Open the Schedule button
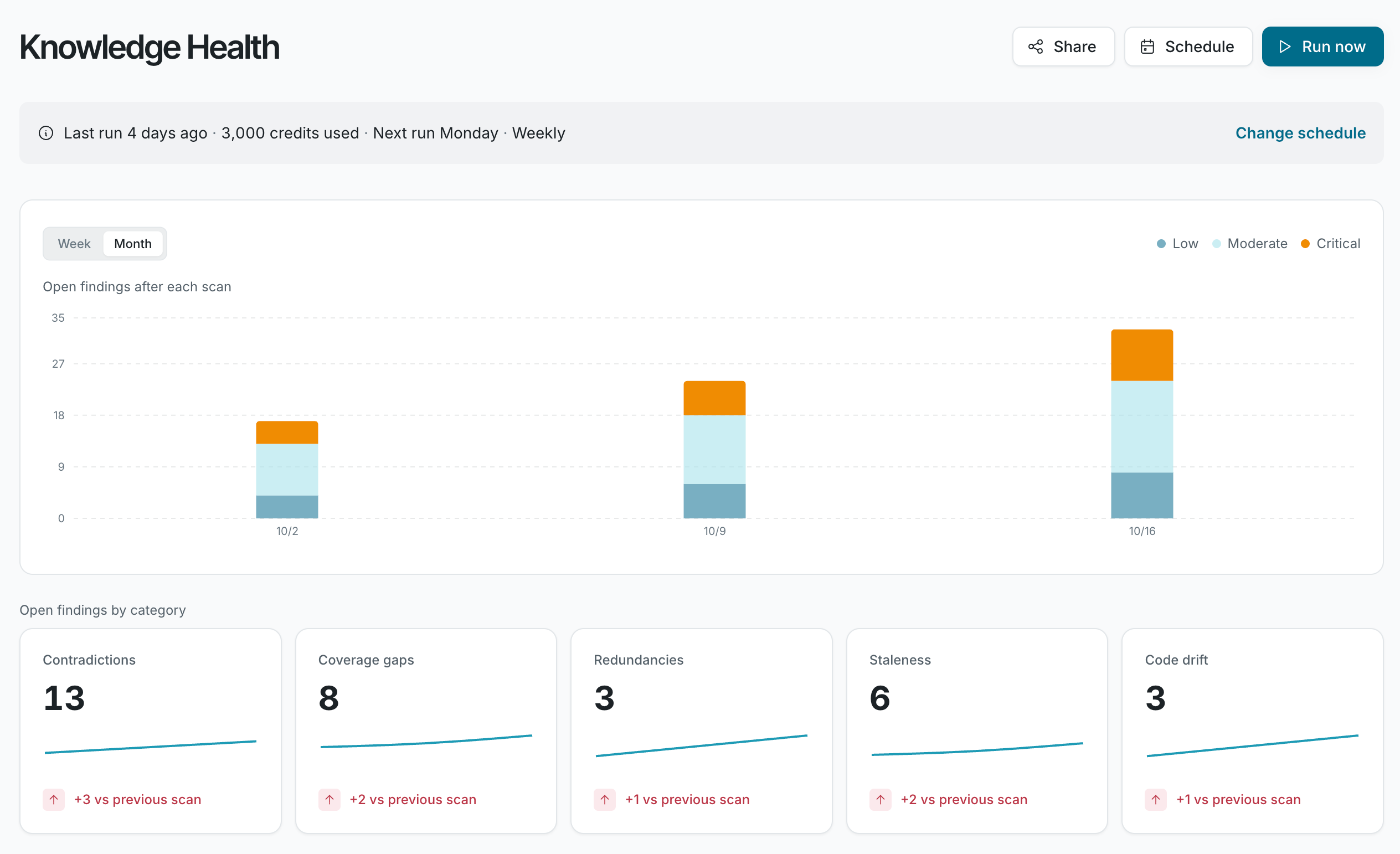Image resolution: width=1400 pixels, height=854 pixels. [x=1188, y=47]
